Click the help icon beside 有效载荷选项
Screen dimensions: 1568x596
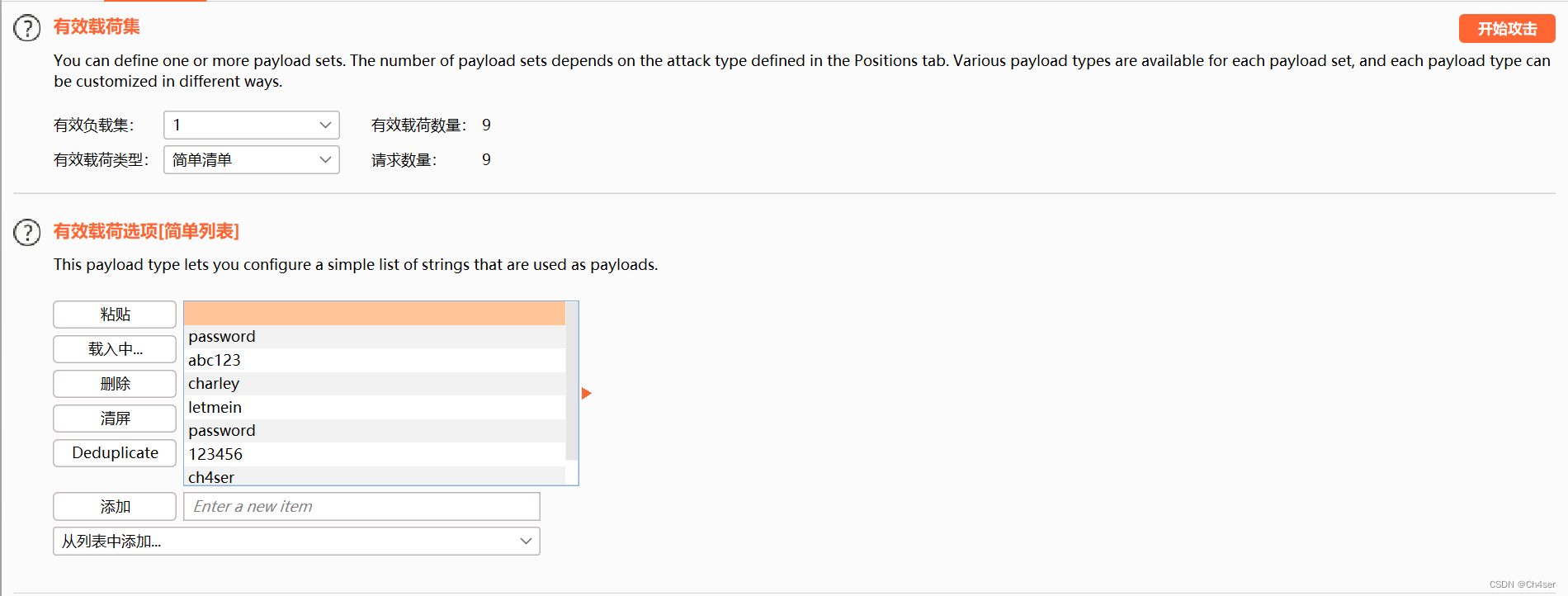(26, 232)
